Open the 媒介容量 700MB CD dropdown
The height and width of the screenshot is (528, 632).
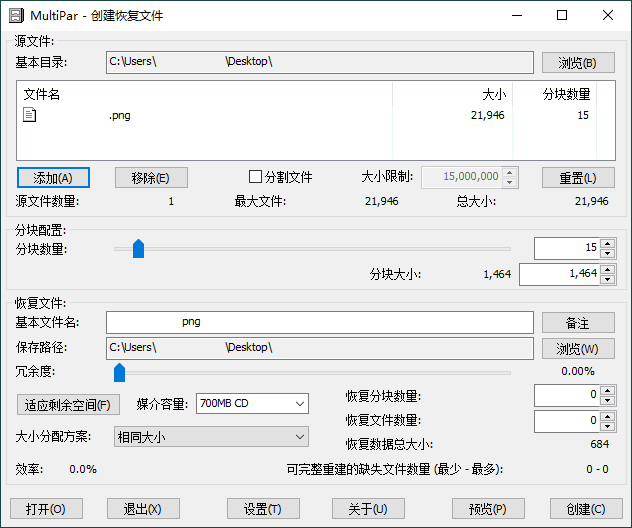tap(252, 404)
